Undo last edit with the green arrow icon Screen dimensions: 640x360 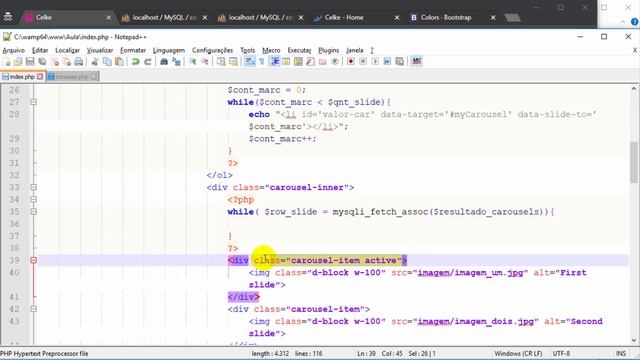tap(136, 61)
